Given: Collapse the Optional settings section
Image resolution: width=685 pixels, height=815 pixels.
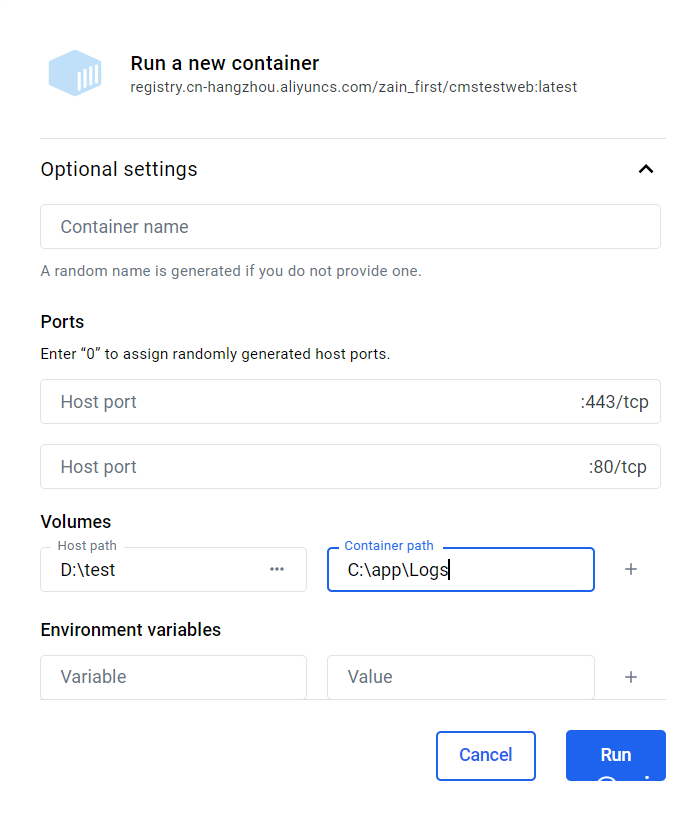Looking at the screenshot, I should [x=646, y=169].
